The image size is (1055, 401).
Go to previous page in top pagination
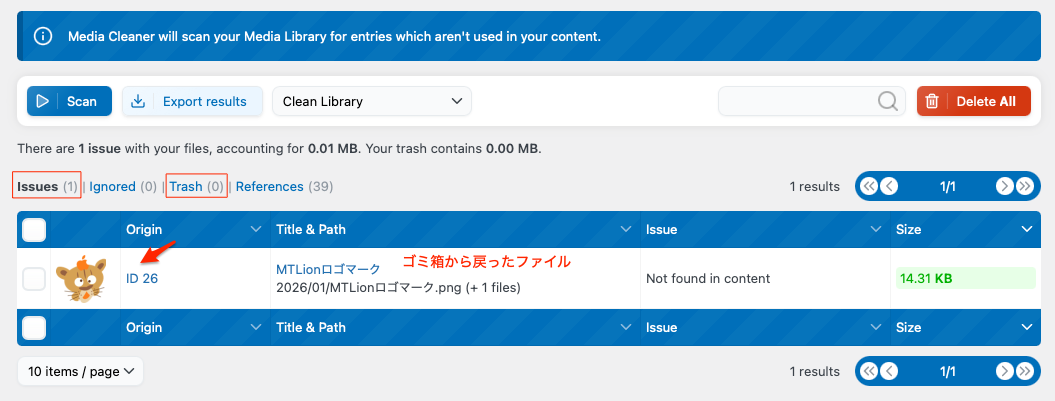[x=888, y=186]
